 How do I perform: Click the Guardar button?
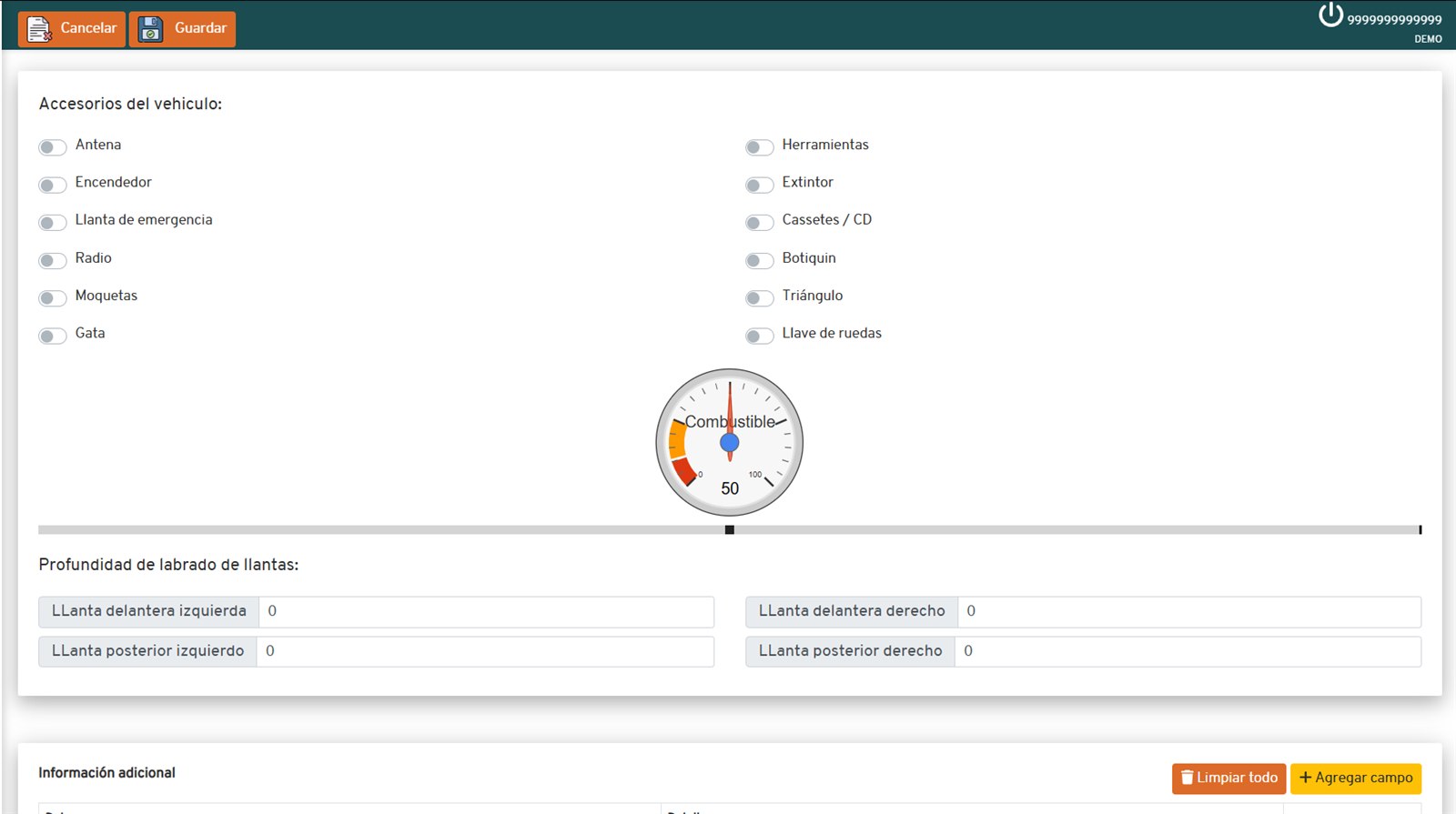pos(182,29)
